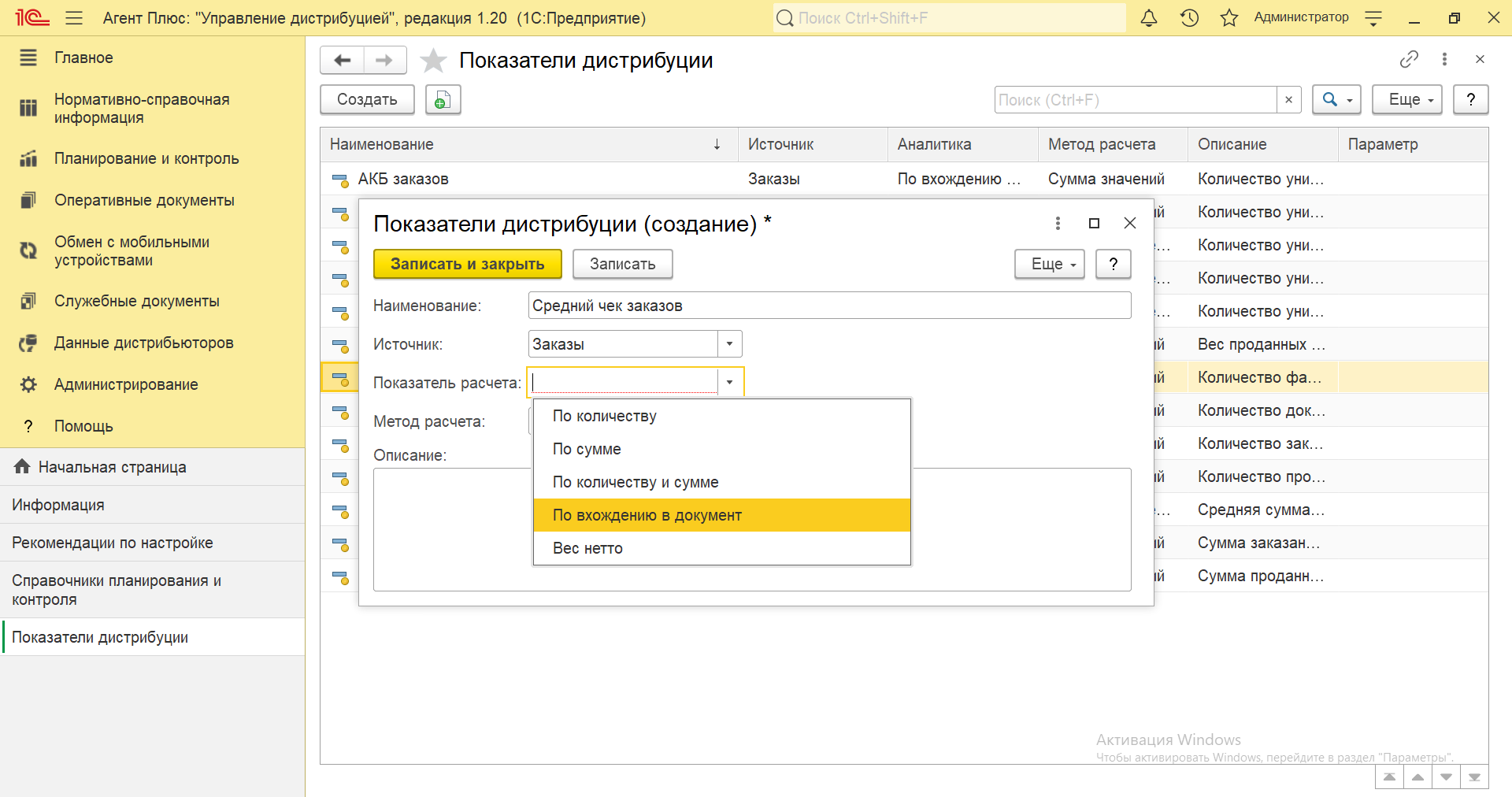Image resolution: width=1512 pixels, height=797 pixels.
Task: Sort by Наименование column header
Action: click(529, 145)
